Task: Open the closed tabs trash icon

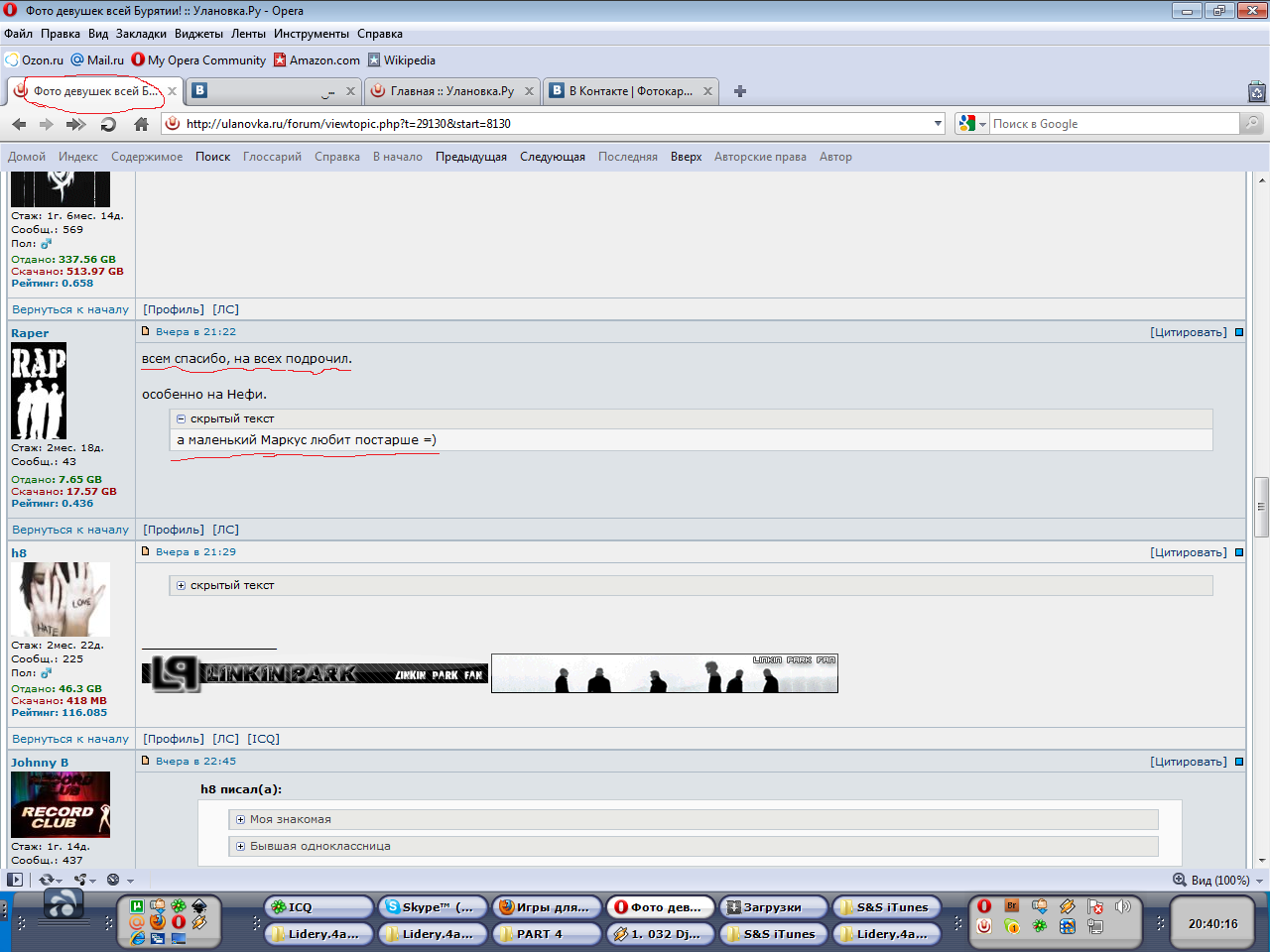Action: 1256,92
